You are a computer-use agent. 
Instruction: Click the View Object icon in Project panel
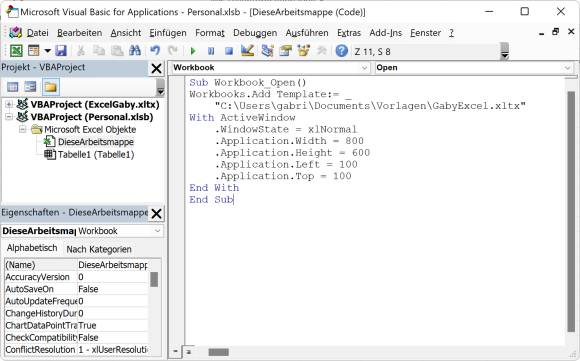click(x=30, y=87)
